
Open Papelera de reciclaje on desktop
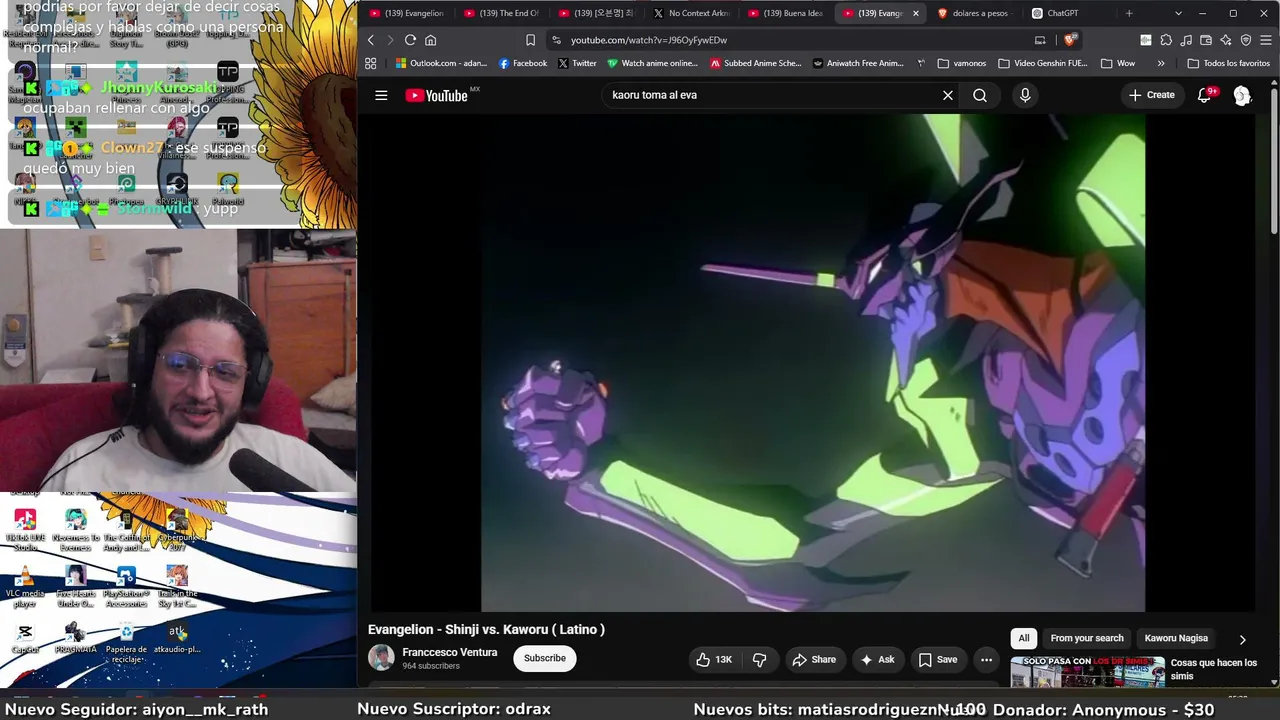click(x=126, y=642)
